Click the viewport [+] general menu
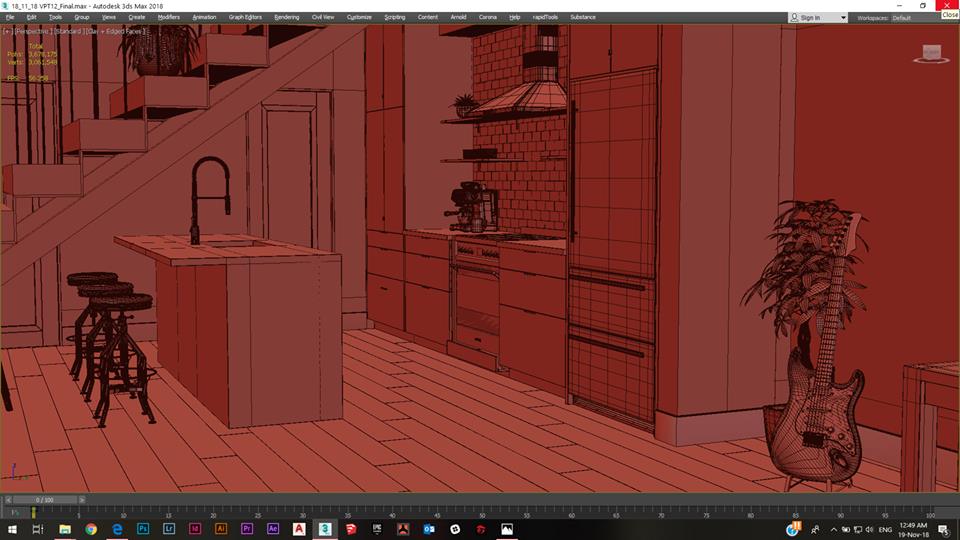Screen dimensions: 960x540 pyautogui.click(x=9, y=31)
